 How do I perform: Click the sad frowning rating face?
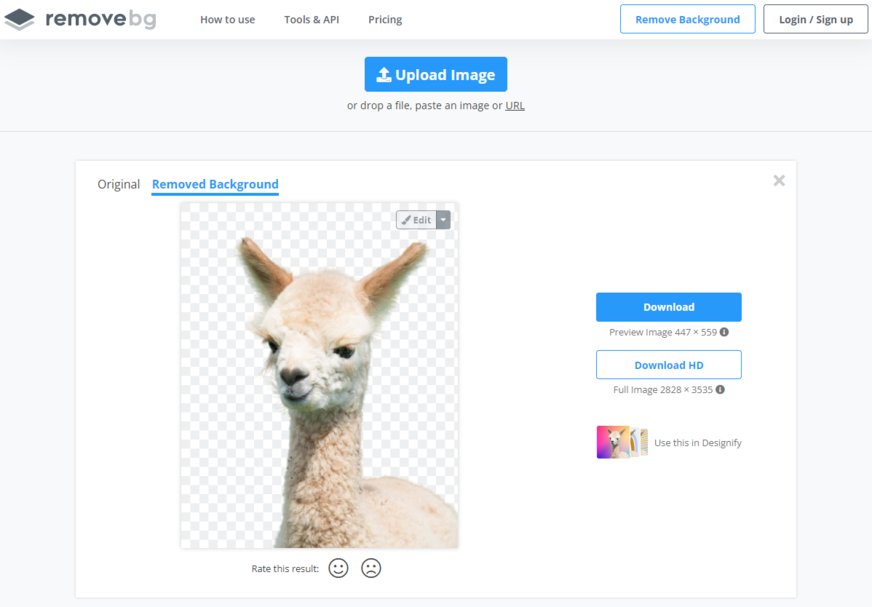[x=371, y=568]
